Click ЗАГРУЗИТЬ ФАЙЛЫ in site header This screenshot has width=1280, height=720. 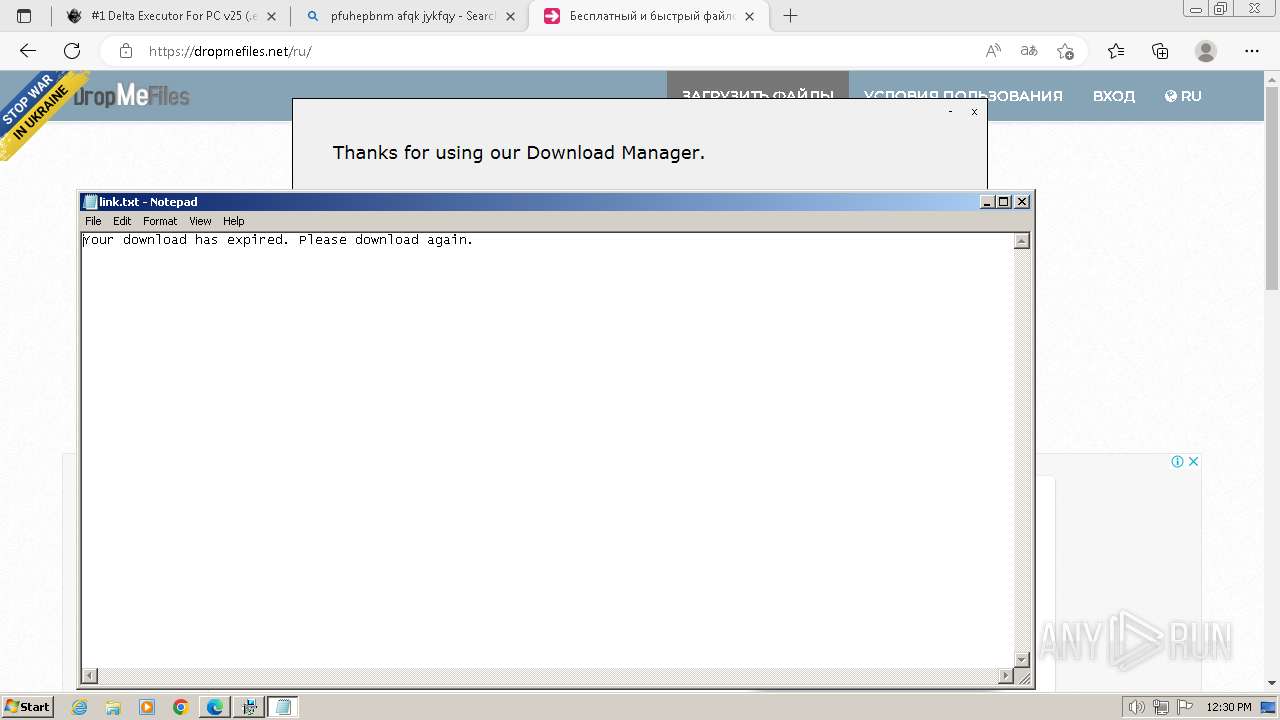point(757,96)
